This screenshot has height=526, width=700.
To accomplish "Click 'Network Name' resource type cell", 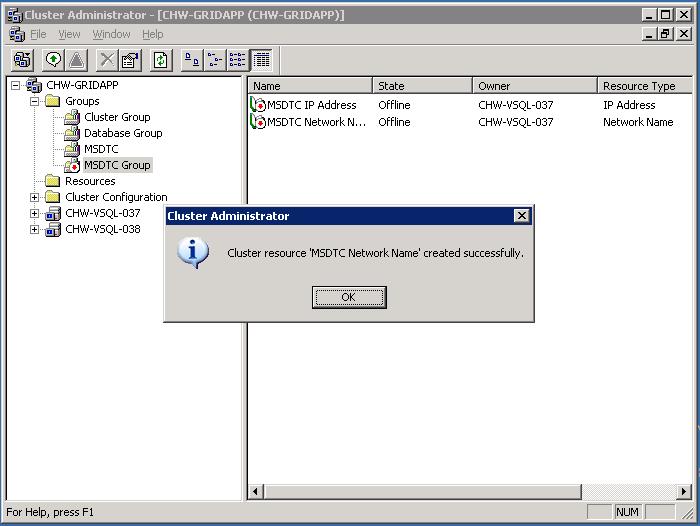I will [x=638, y=122].
